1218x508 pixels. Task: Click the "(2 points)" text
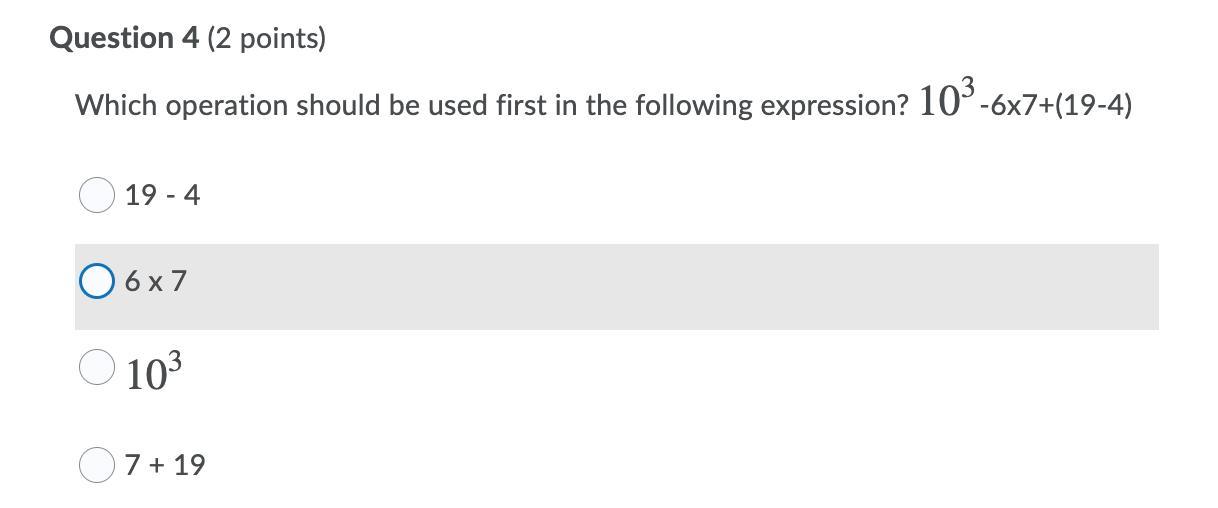point(266,39)
